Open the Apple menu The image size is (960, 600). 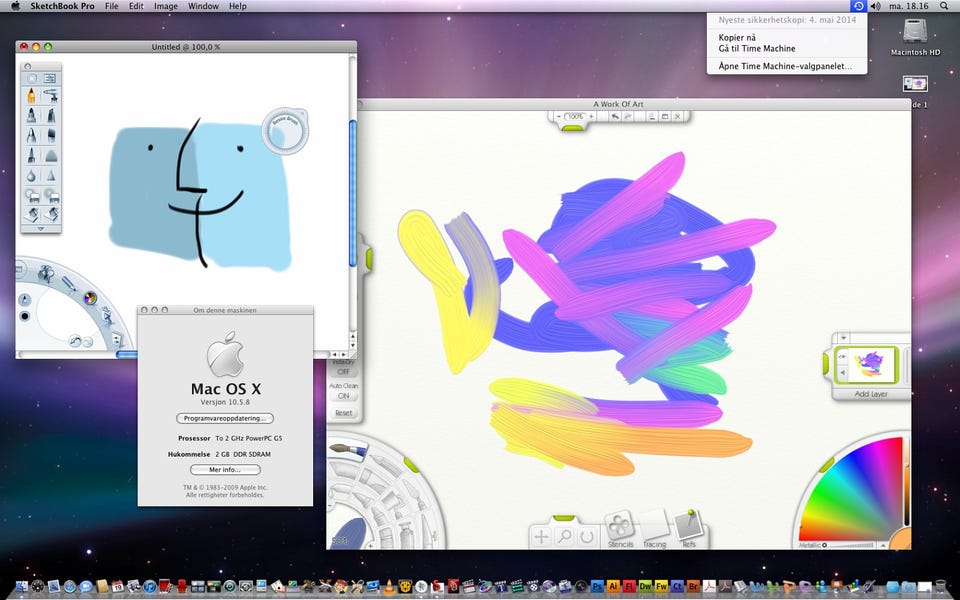[x=15, y=6]
